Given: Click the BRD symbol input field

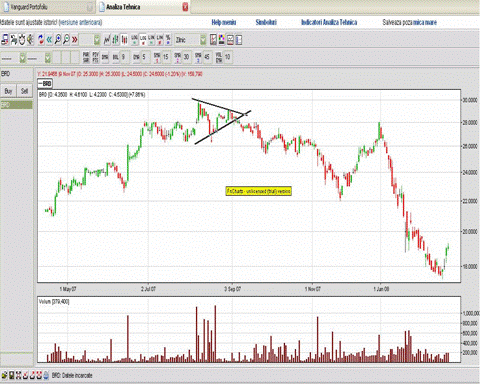Looking at the screenshot, I should pos(16,74).
